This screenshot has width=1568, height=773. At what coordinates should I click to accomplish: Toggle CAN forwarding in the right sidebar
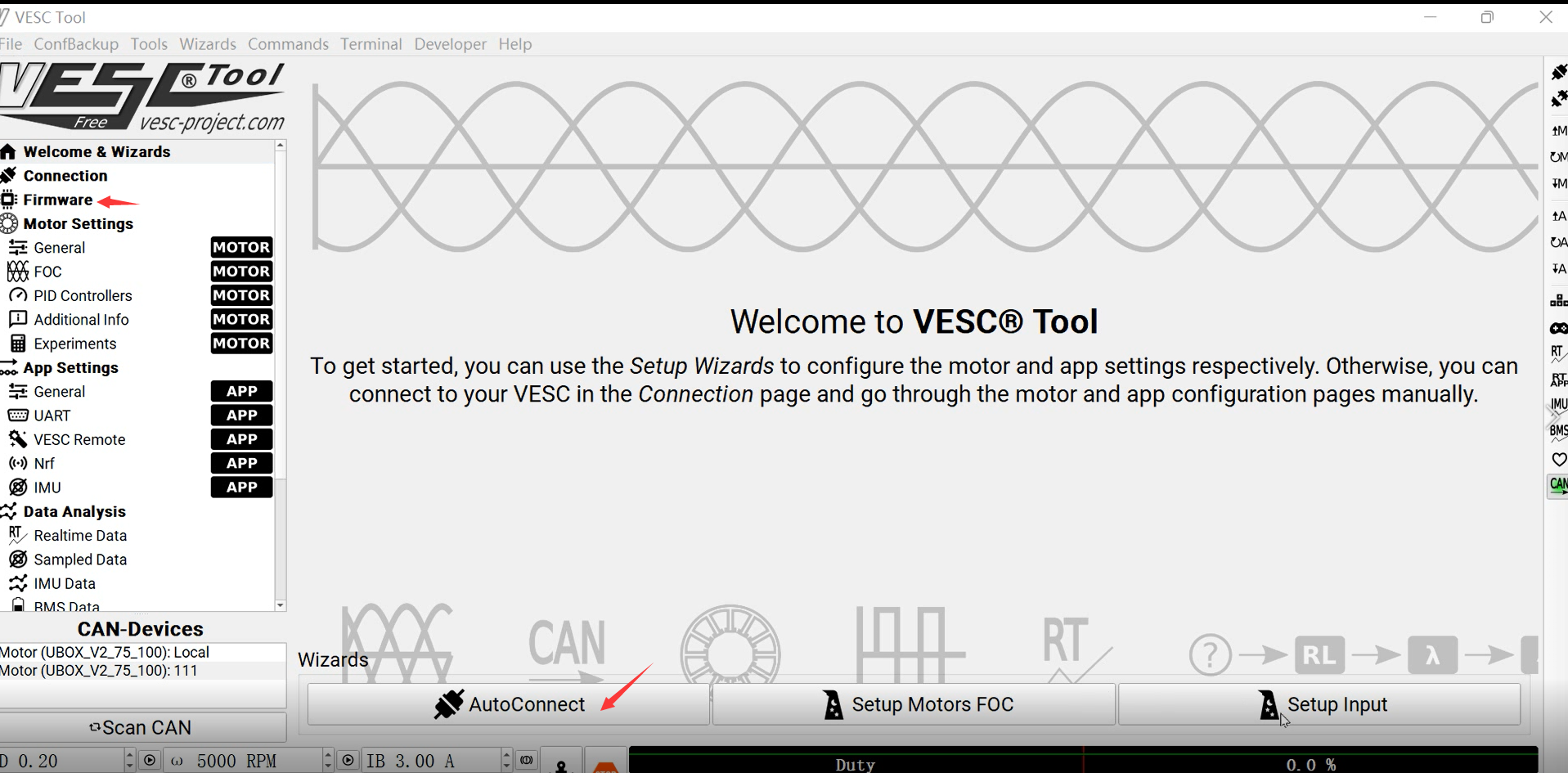pos(1558,485)
